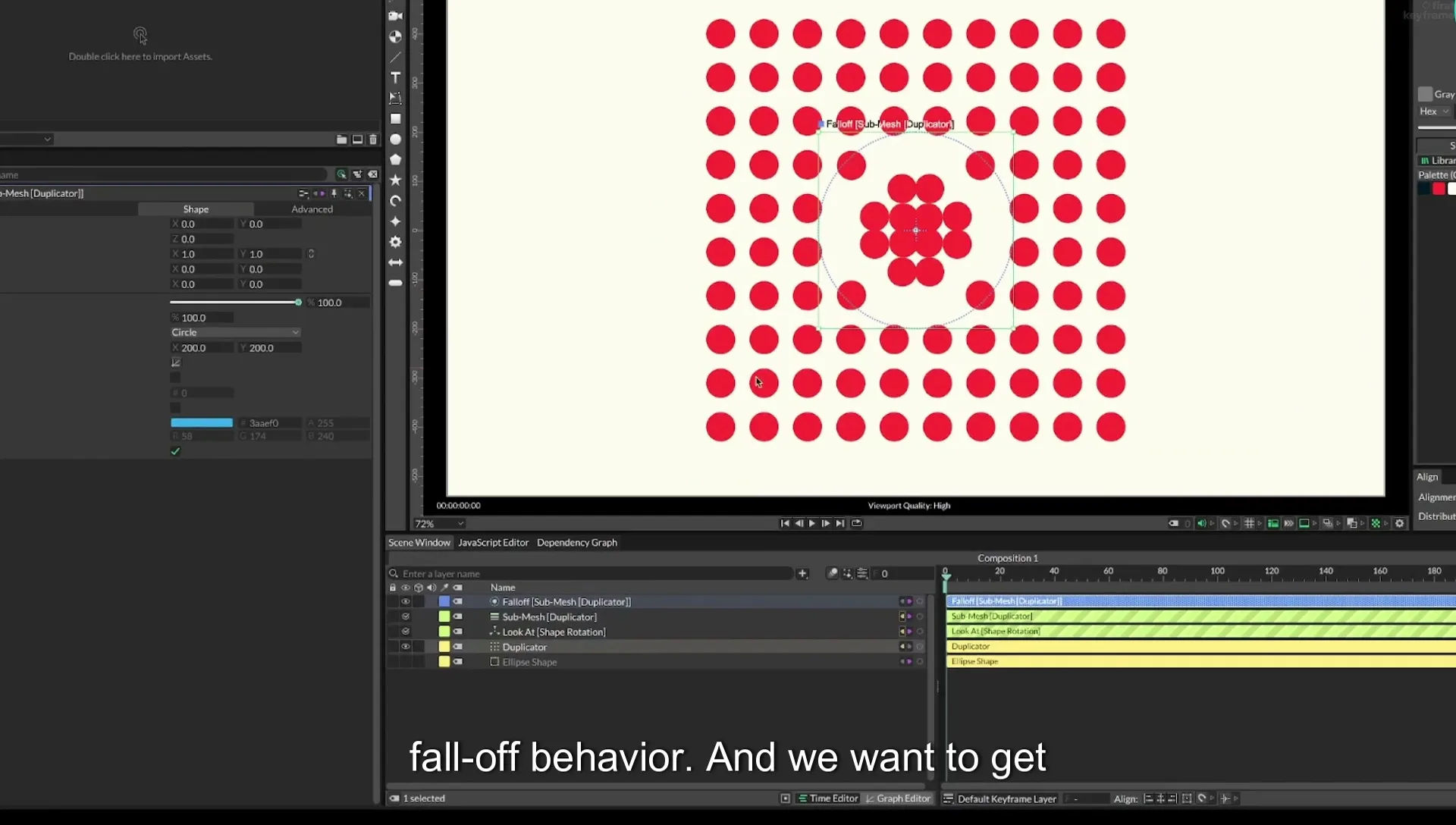This screenshot has width=1456, height=825.
Task: Switch to the Dependency Graph tab
Action: [577, 543]
